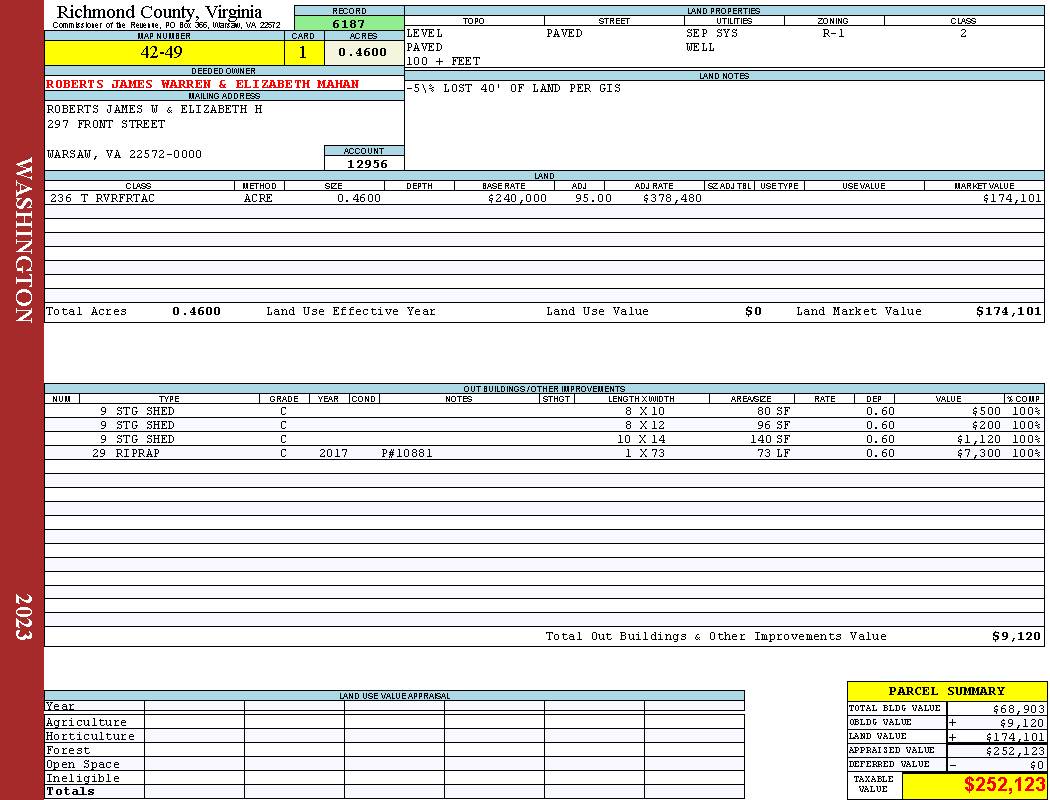Click the LEVEL topo value
Image resolution: width=1050 pixels, height=800 pixels.
(x=425, y=33)
